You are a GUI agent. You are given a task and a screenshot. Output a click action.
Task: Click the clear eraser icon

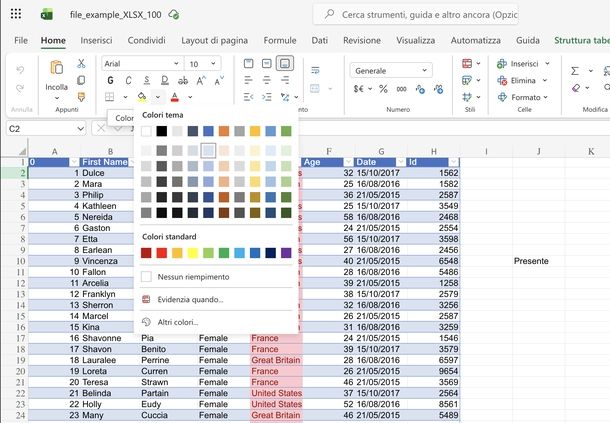576,88
